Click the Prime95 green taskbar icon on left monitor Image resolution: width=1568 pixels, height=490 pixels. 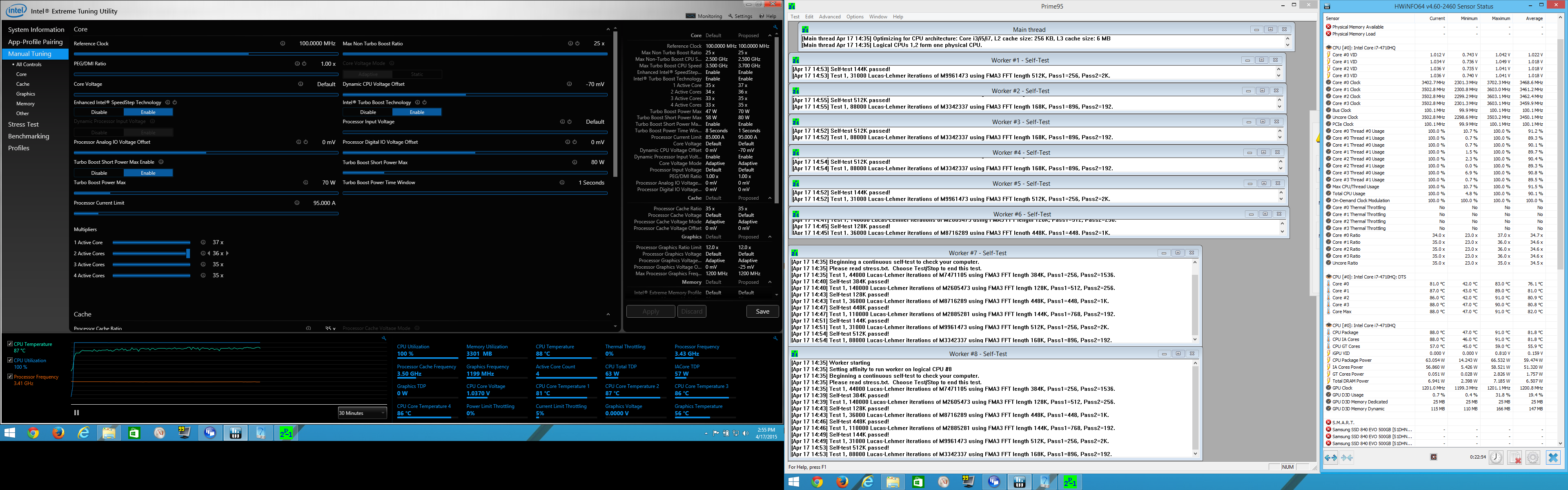pyautogui.click(x=285, y=433)
